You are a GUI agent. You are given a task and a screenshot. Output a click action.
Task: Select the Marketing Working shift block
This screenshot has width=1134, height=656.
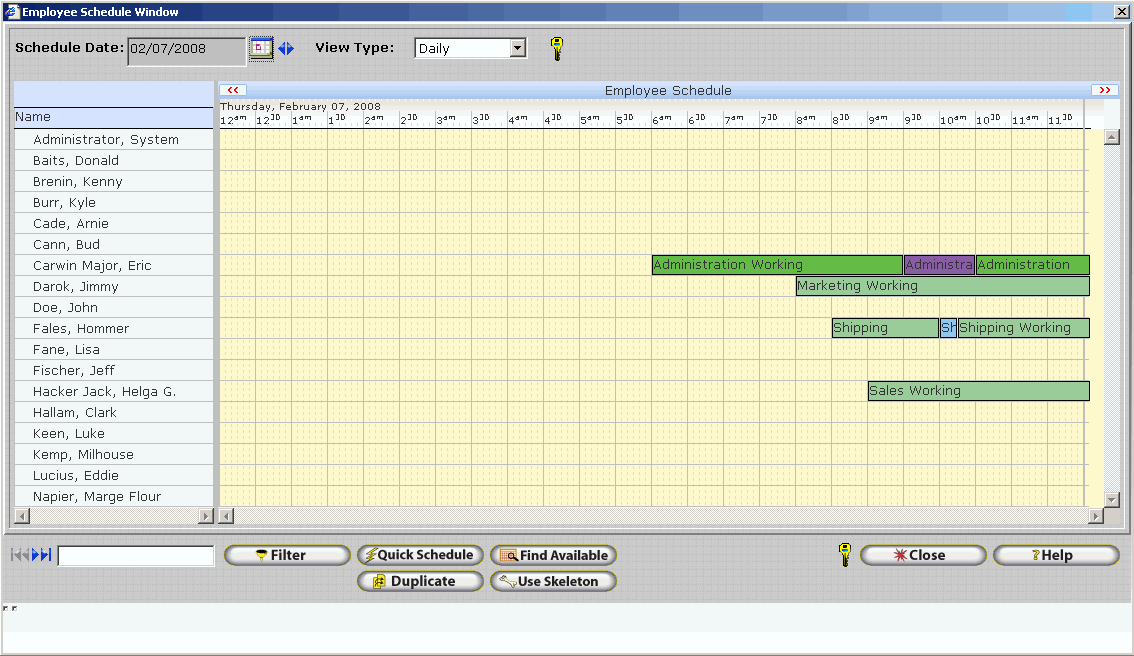942,286
